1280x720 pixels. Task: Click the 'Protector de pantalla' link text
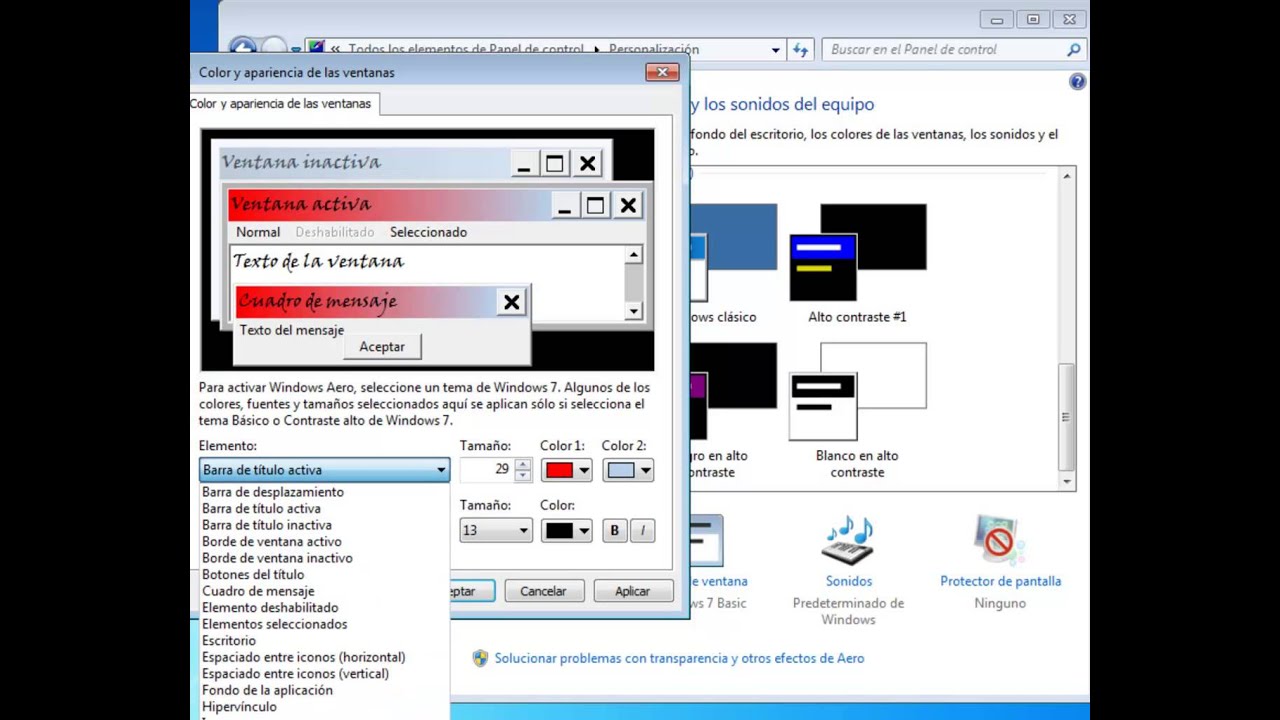1000,581
